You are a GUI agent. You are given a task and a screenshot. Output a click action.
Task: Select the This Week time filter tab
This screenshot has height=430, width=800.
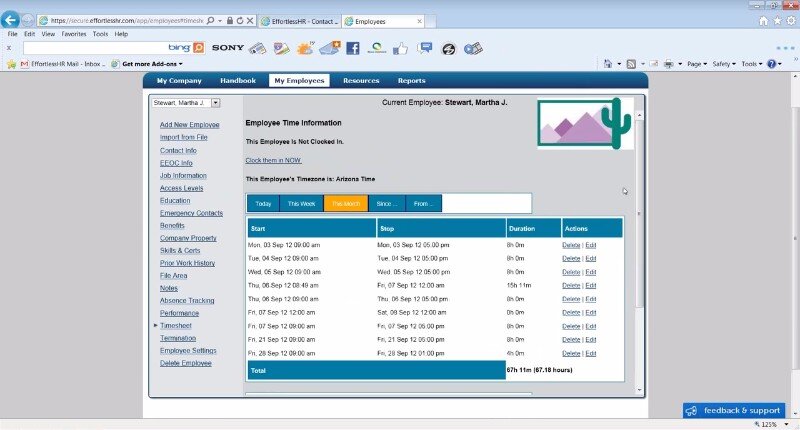pyautogui.click(x=300, y=203)
